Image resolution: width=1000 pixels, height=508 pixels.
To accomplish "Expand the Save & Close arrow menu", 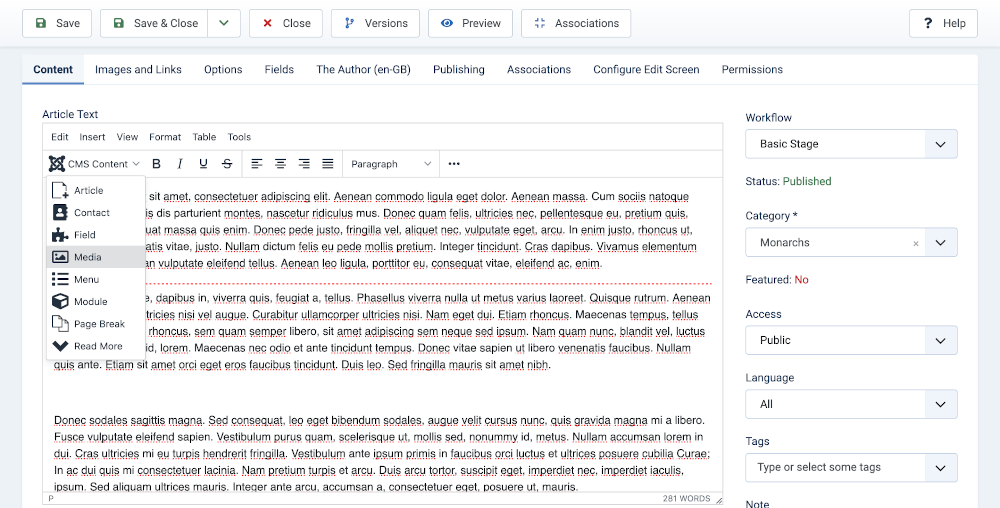I will (x=224, y=23).
